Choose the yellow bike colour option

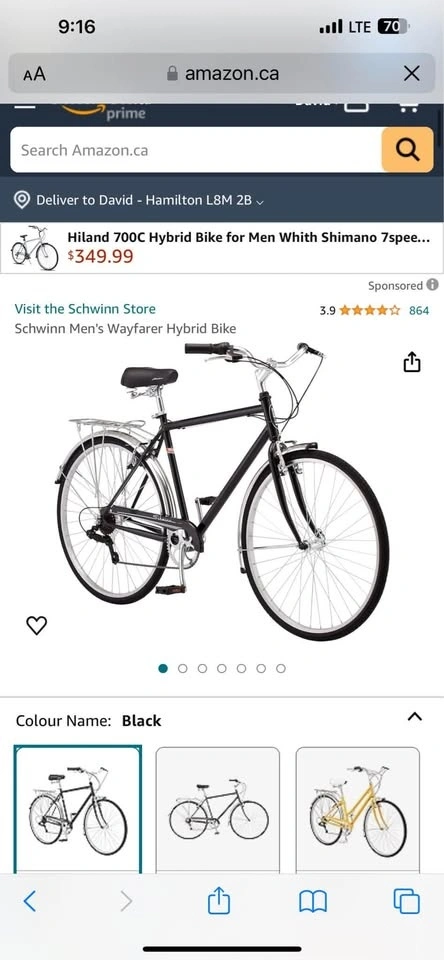[x=358, y=810]
